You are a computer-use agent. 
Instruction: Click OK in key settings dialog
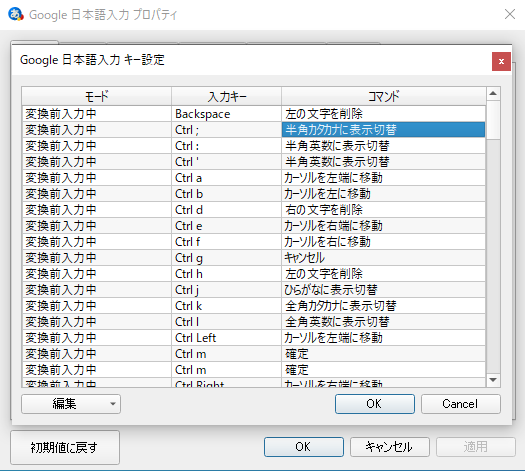tap(375, 404)
